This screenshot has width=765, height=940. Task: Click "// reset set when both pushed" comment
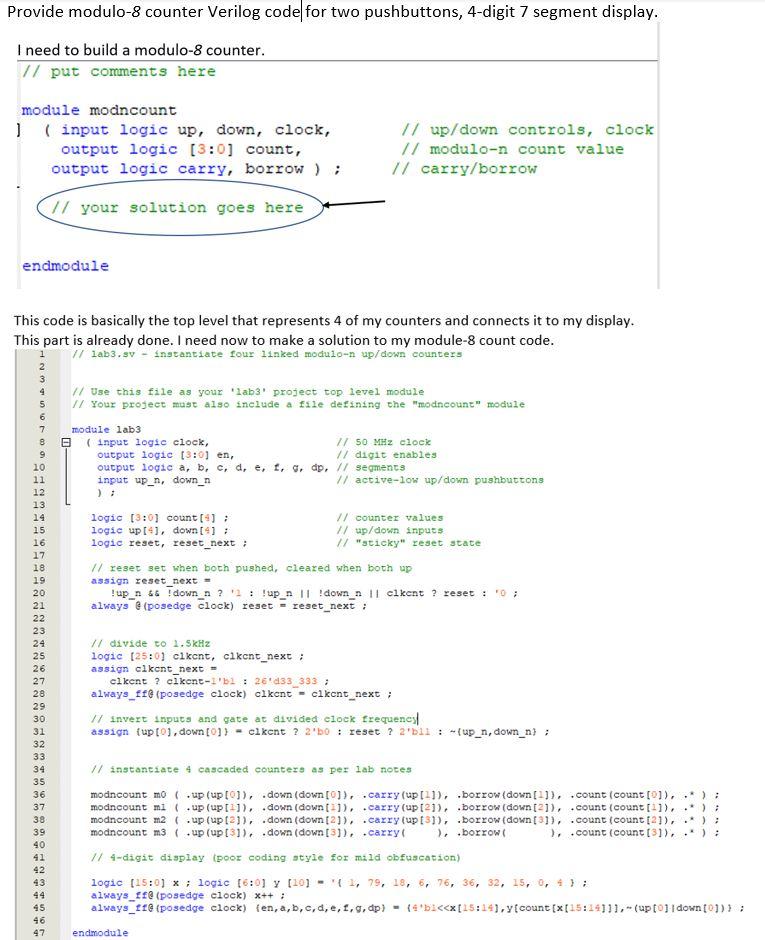(251, 568)
